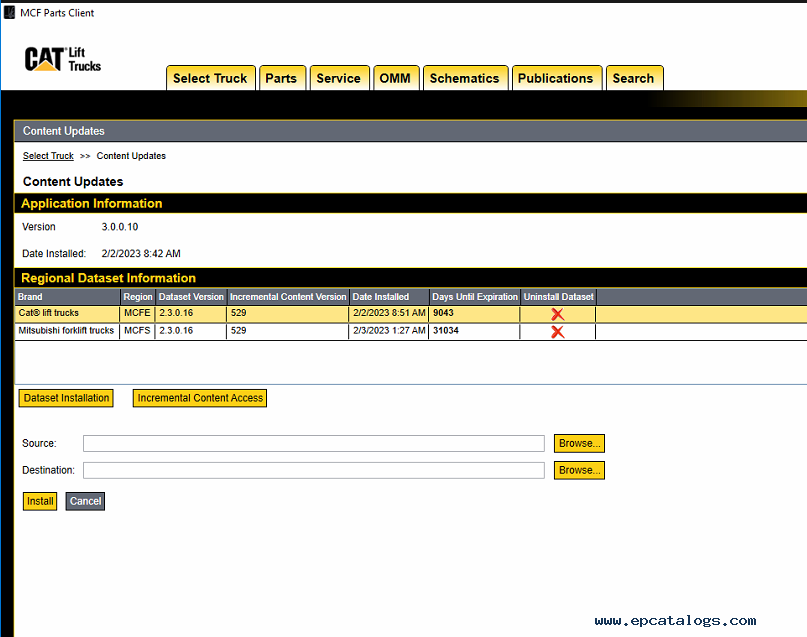Uninstall the Mitsubishi forklift trucks dataset
The height and width of the screenshot is (637, 807).
pos(557,332)
